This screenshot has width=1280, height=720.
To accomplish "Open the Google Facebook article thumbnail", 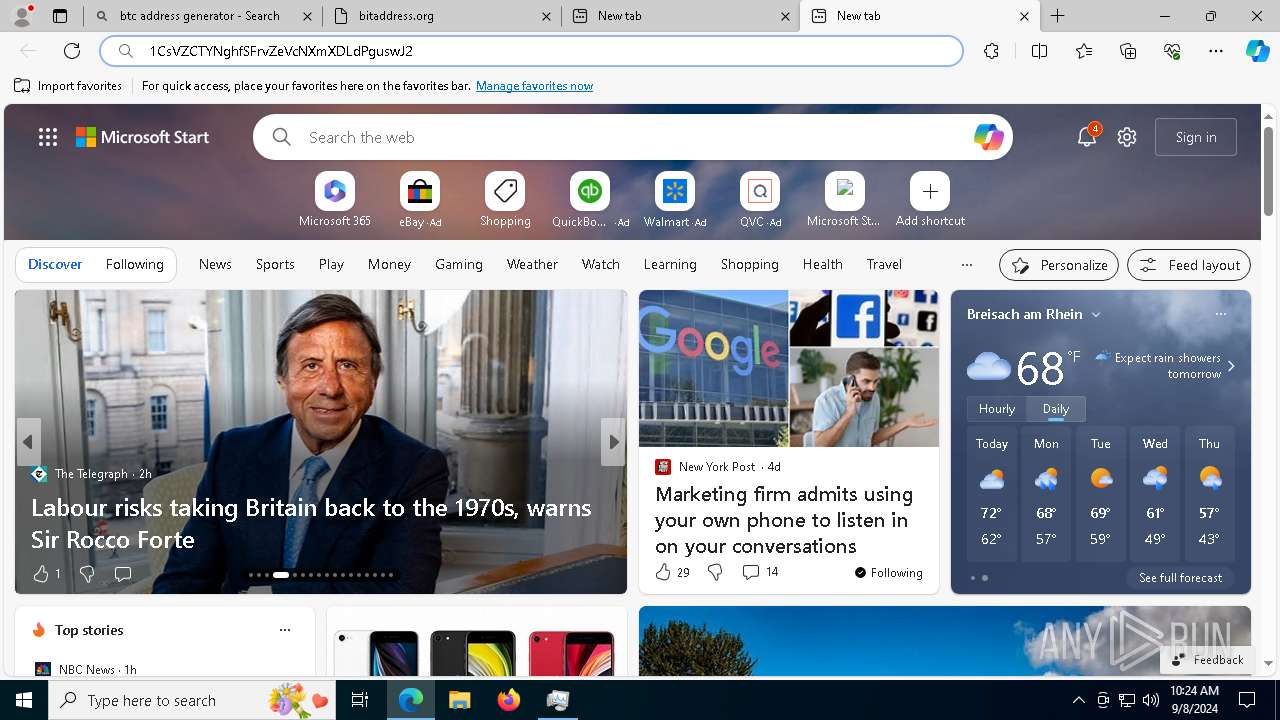I will point(789,368).
